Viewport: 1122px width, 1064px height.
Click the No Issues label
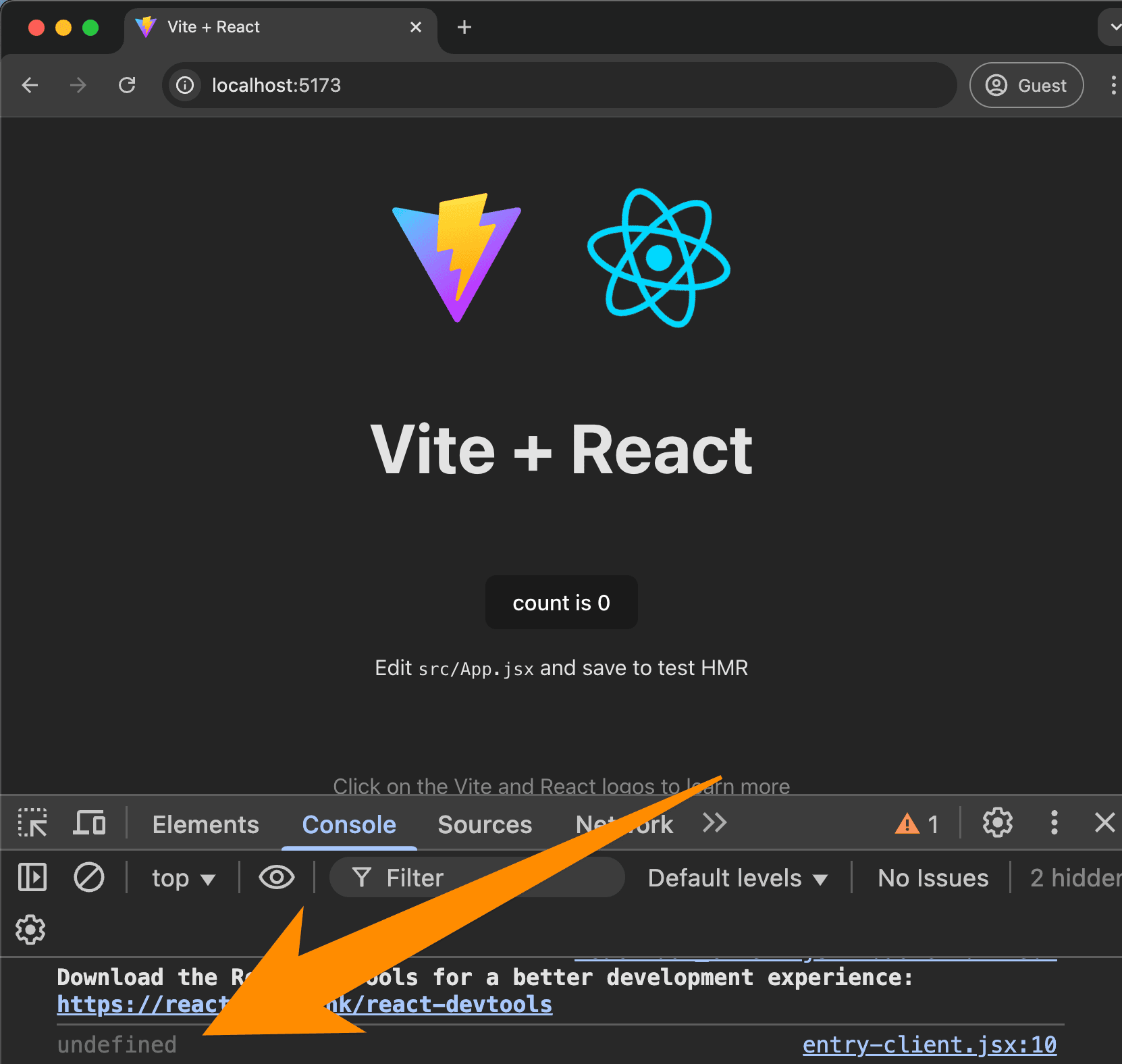[x=933, y=878]
